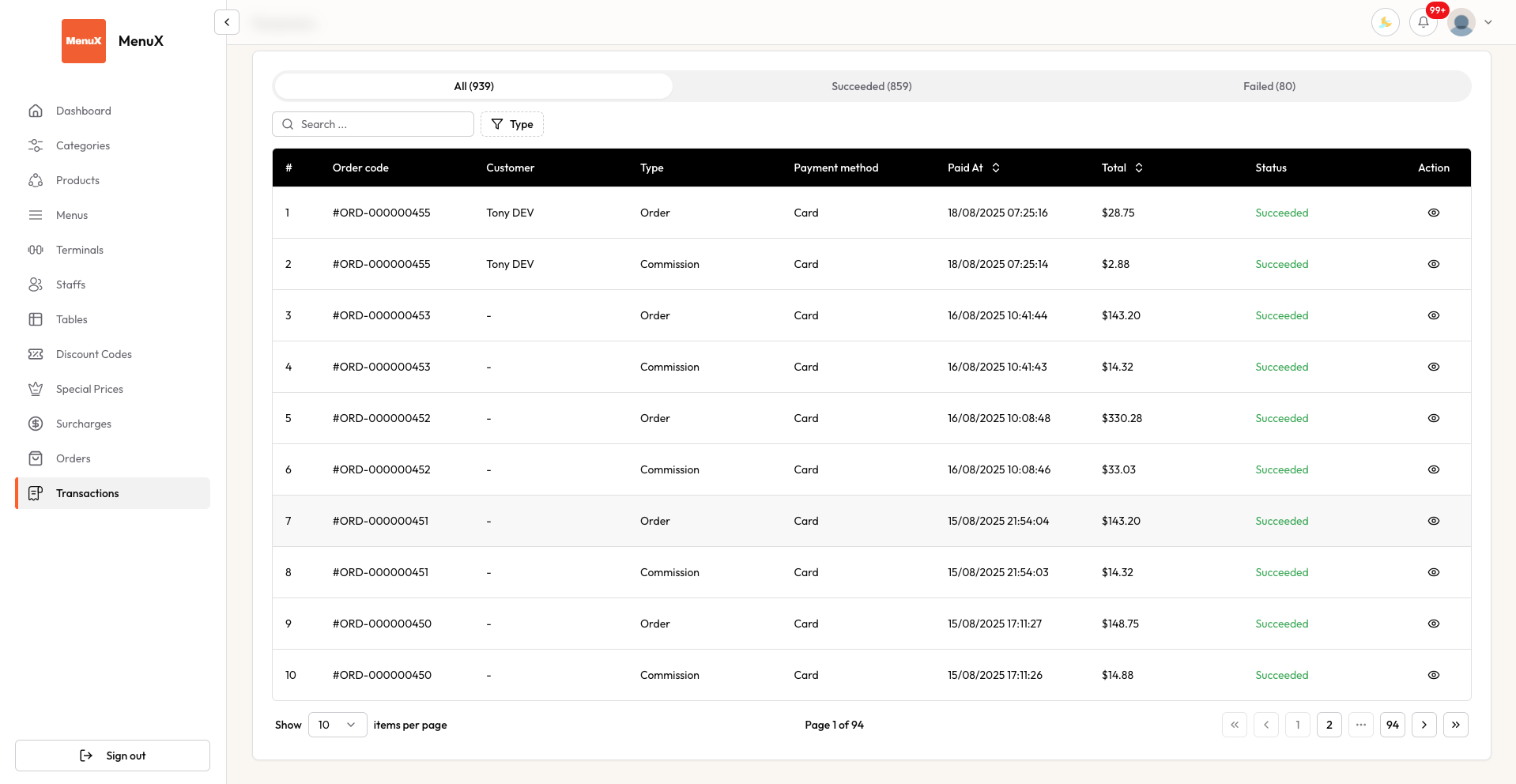Click the MenuX logo
This screenshot has width=1516, height=784.
point(84,41)
